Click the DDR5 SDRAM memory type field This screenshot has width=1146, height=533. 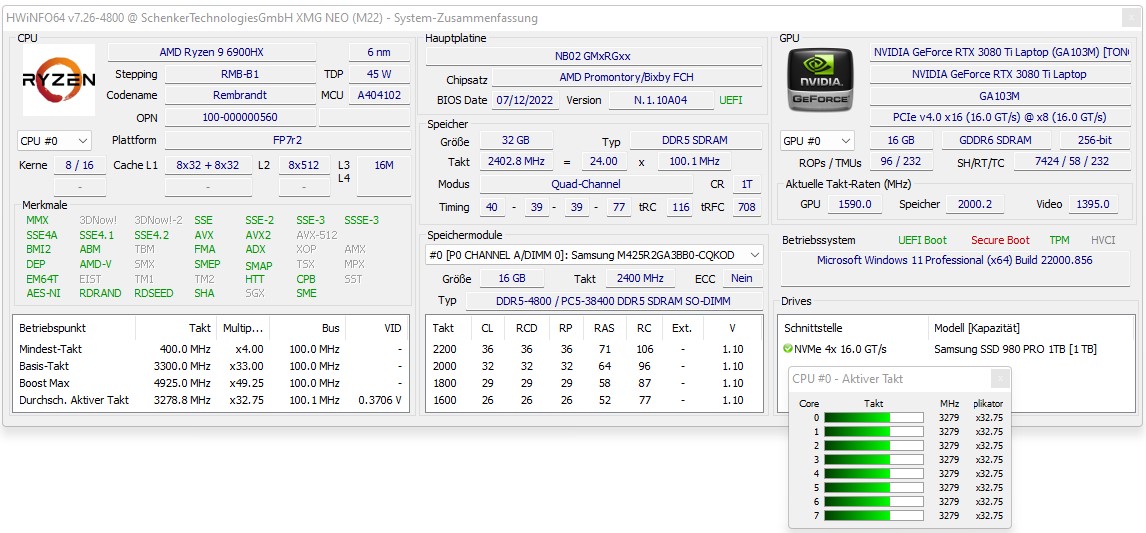click(x=695, y=140)
